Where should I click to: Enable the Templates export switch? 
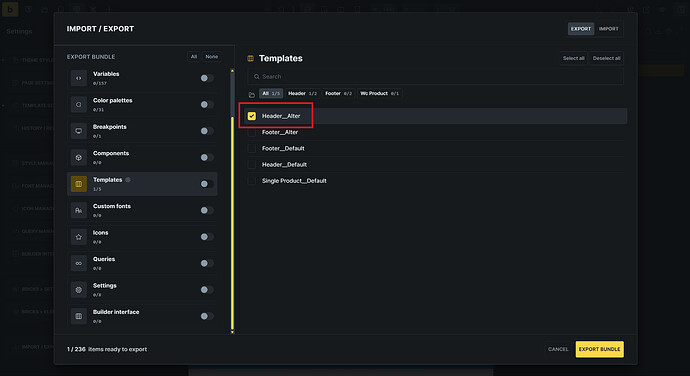click(207, 184)
